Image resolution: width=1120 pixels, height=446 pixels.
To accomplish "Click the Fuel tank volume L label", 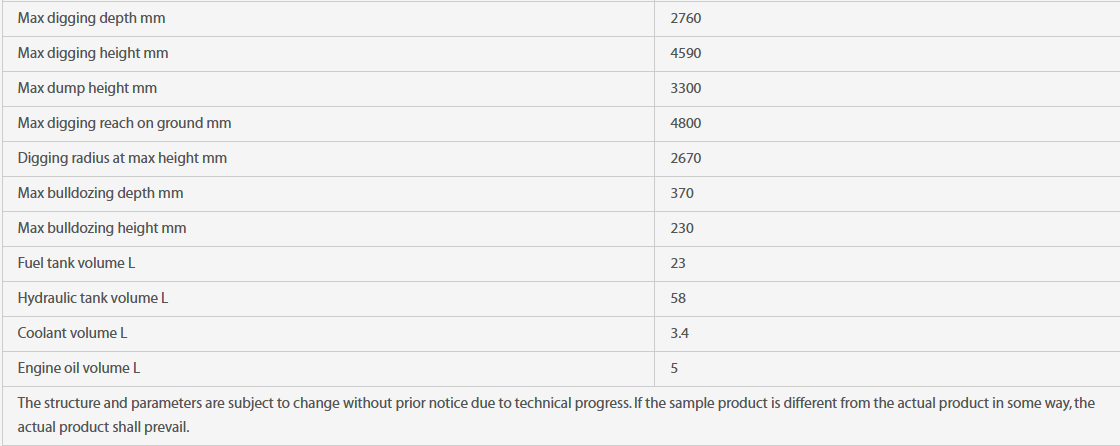I will [76, 263].
